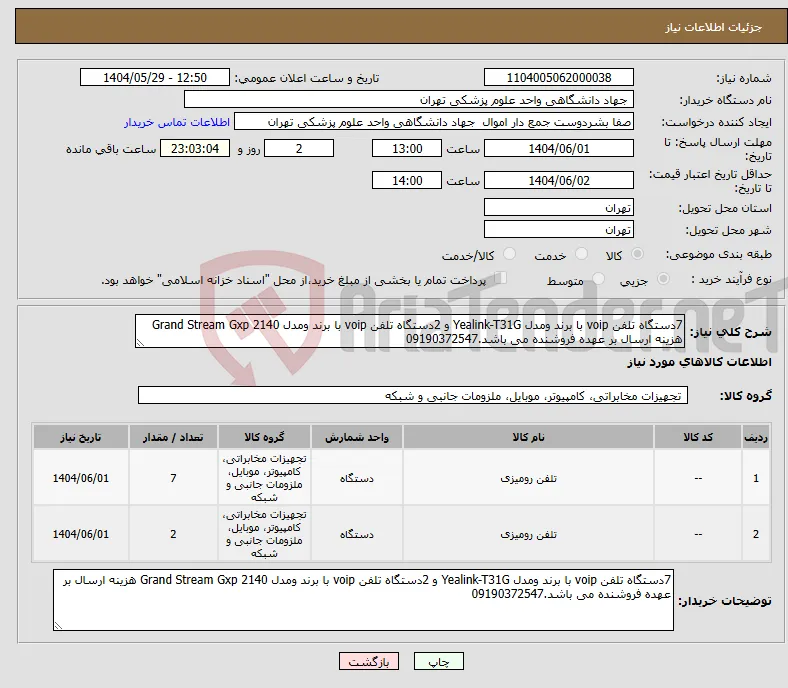
Task: Click the resize handle of buyer notes textarea
Action: click(x=58, y=626)
